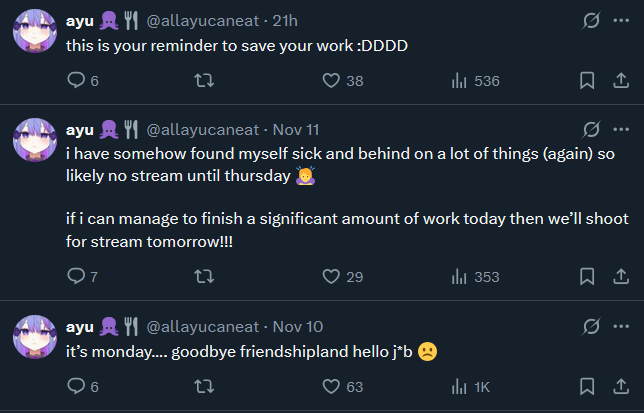Viewport: 644px width, 413px height.
Task: View analytics of the 536-view tweet
Action: (460, 81)
